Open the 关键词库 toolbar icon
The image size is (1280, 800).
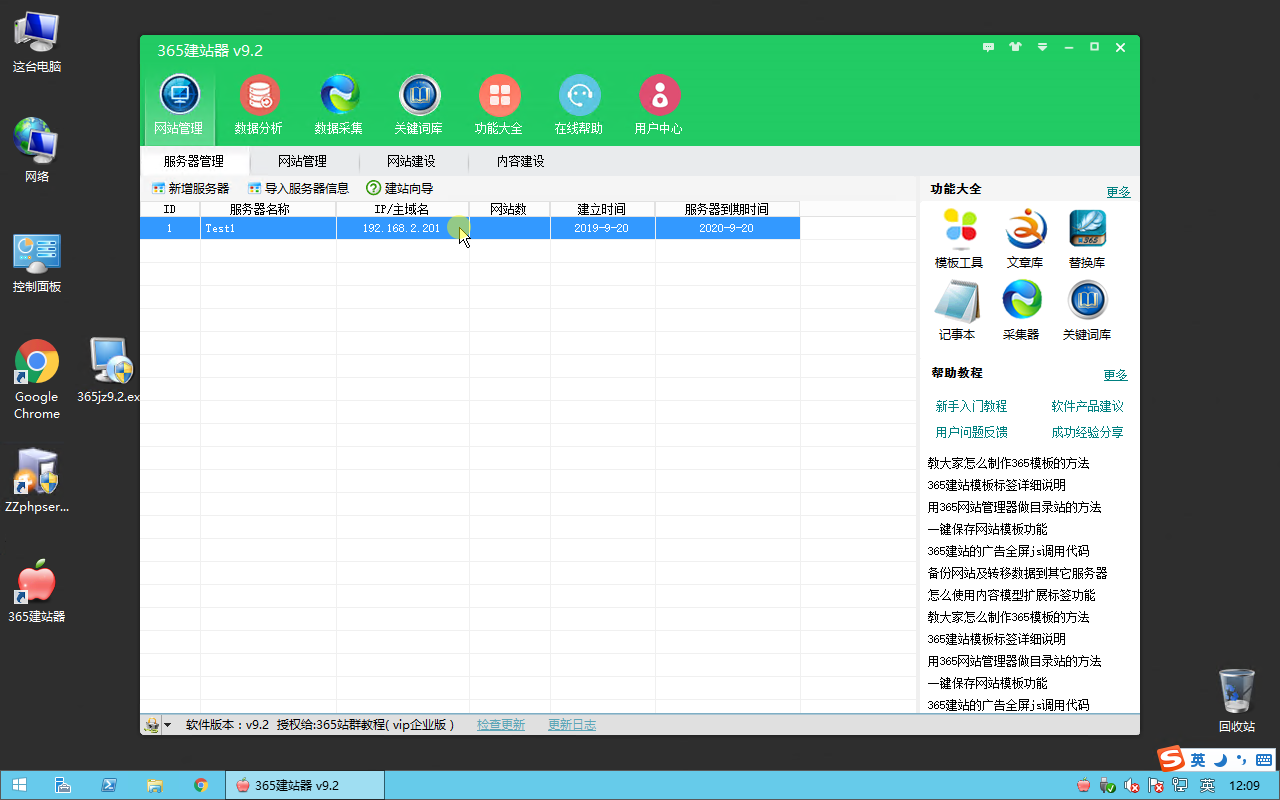point(419,106)
